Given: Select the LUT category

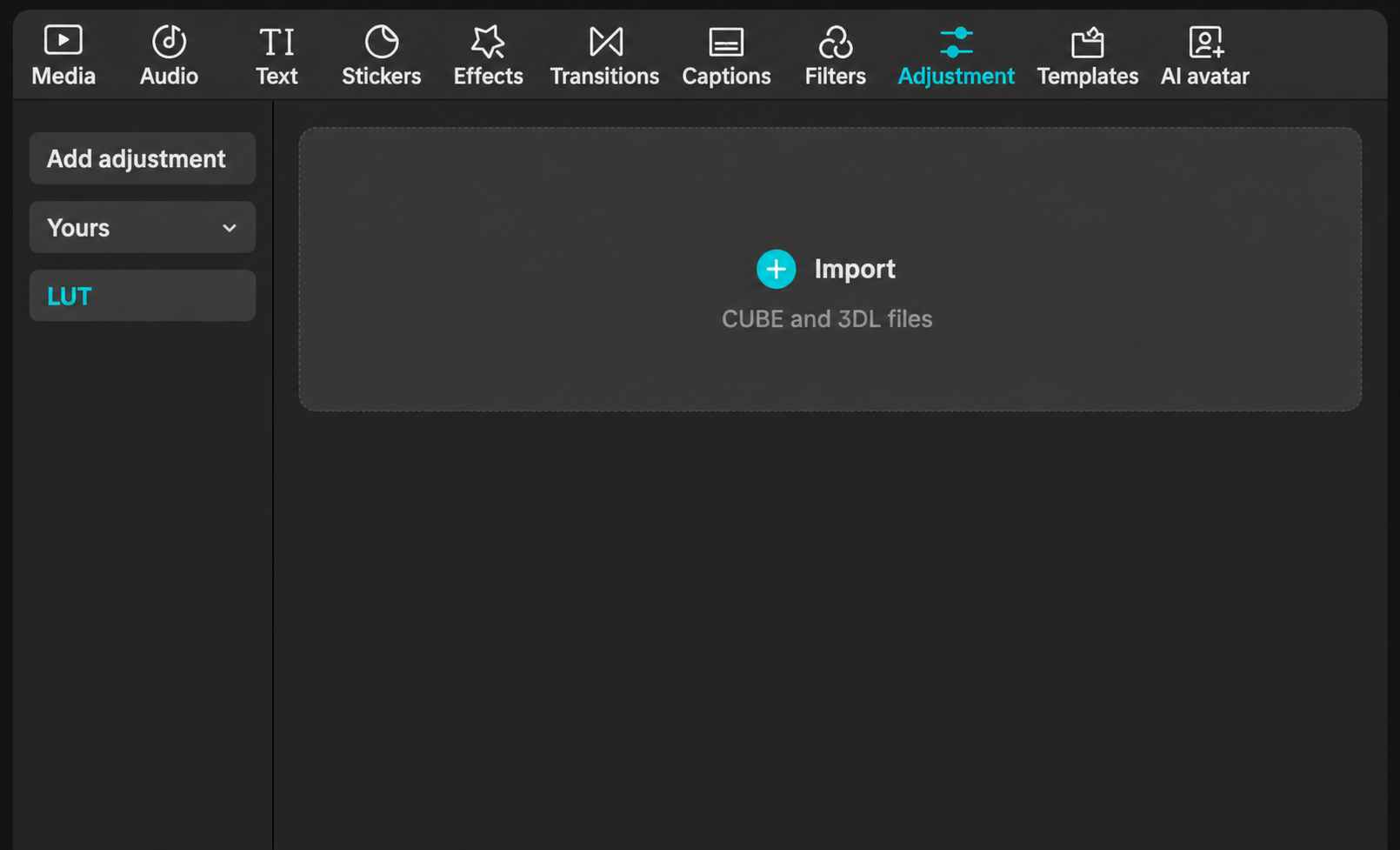Looking at the screenshot, I should 143,296.
